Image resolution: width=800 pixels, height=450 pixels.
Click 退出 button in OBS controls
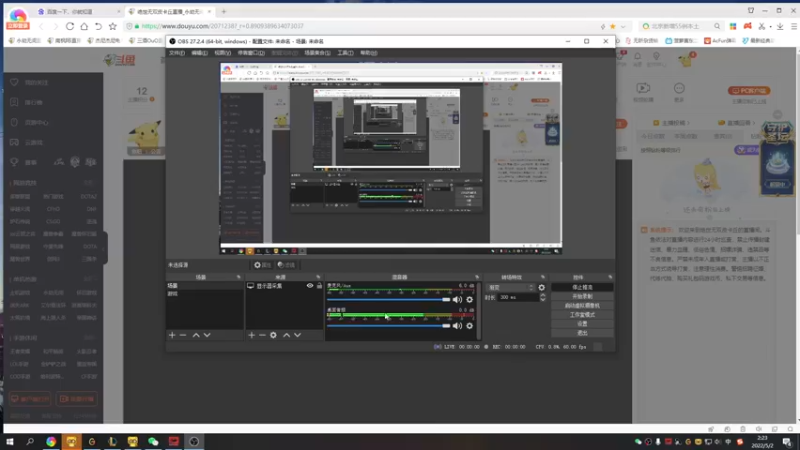(x=582, y=333)
